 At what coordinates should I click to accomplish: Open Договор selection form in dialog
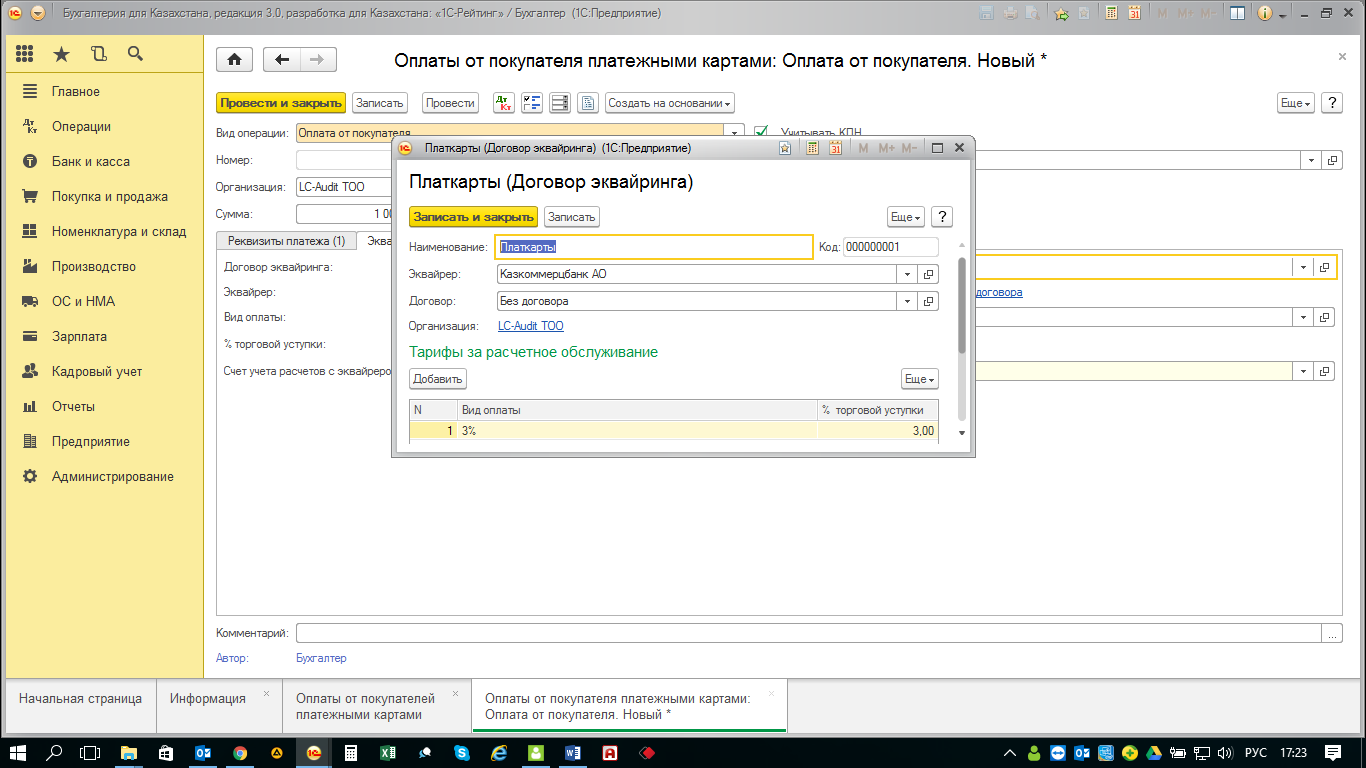click(929, 301)
